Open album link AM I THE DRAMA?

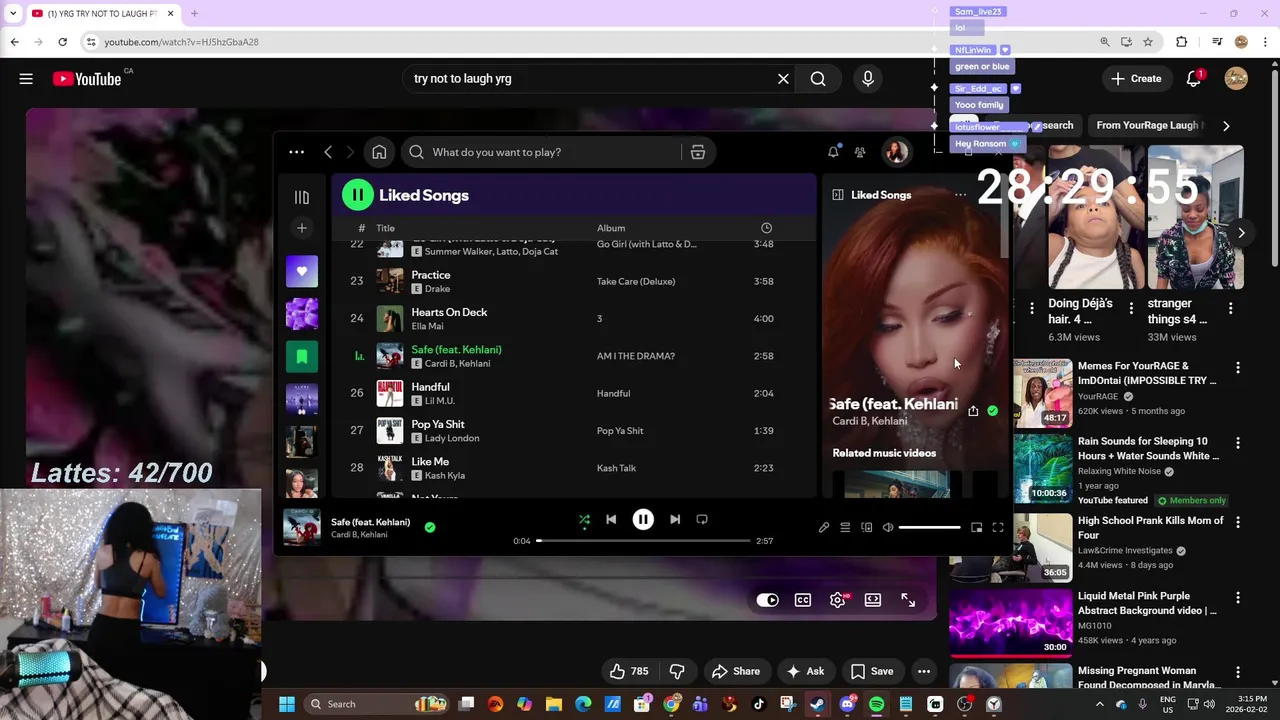click(636, 356)
